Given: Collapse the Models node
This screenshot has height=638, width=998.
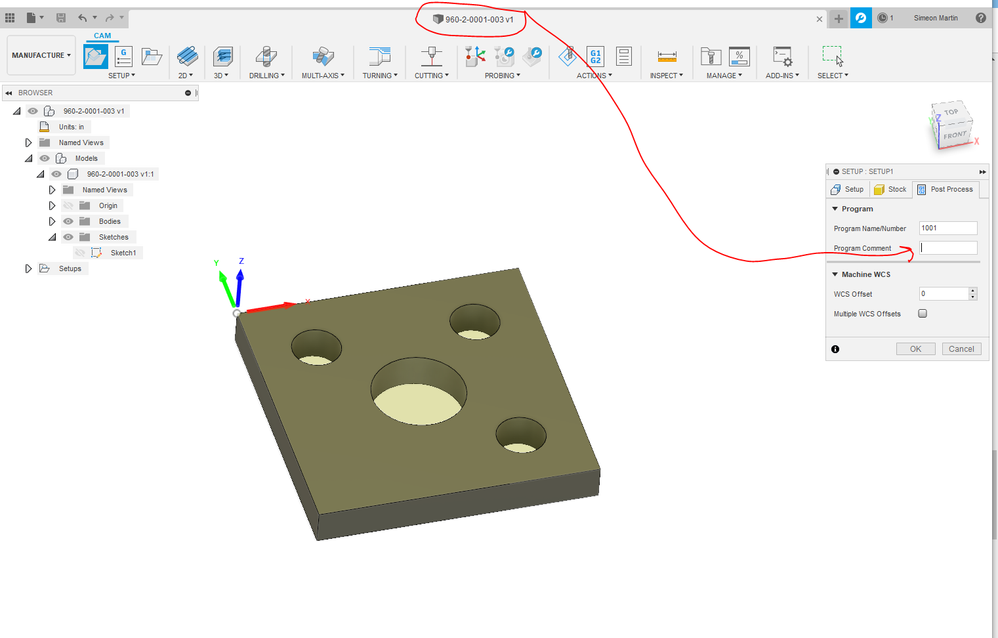Looking at the screenshot, I should click(x=29, y=159).
